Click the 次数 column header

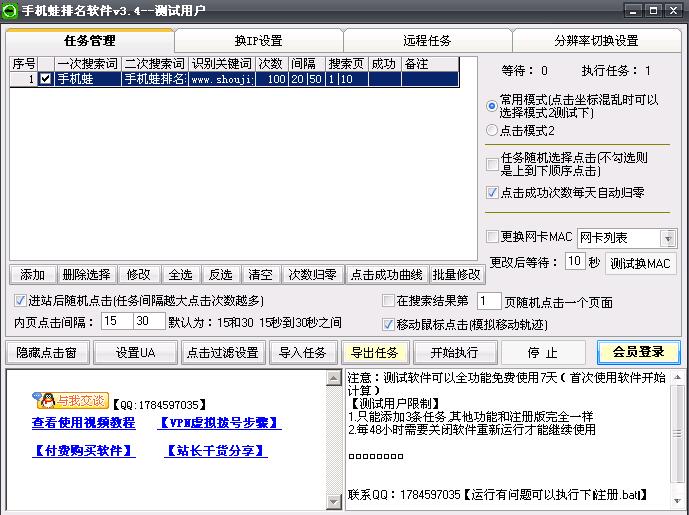[270, 63]
